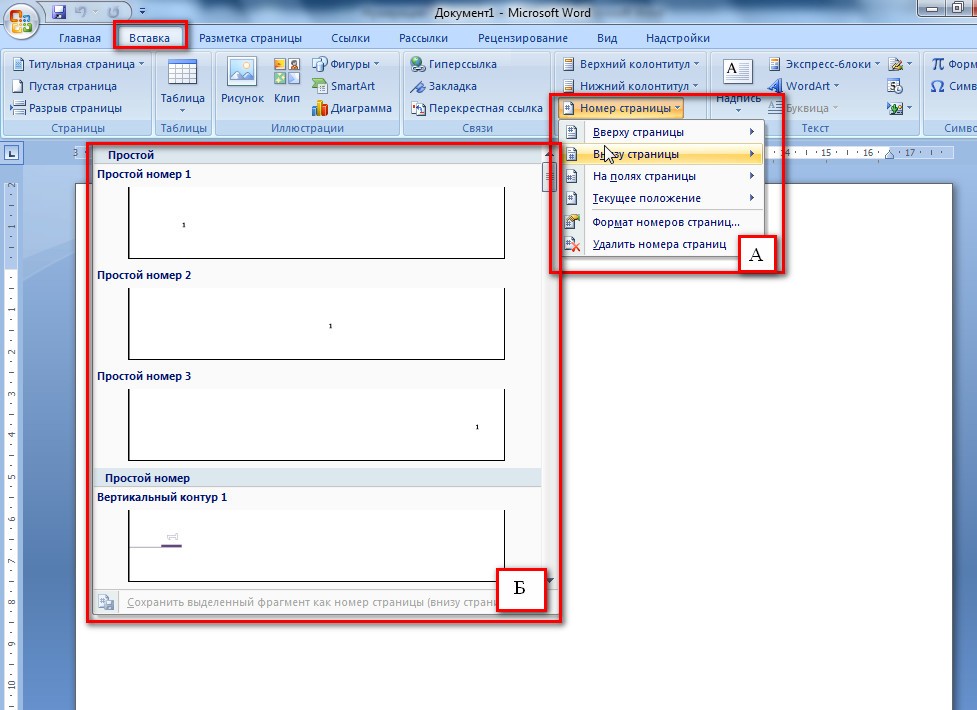Expand the Нижний колонтитул menu

click(x=630, y=86)
